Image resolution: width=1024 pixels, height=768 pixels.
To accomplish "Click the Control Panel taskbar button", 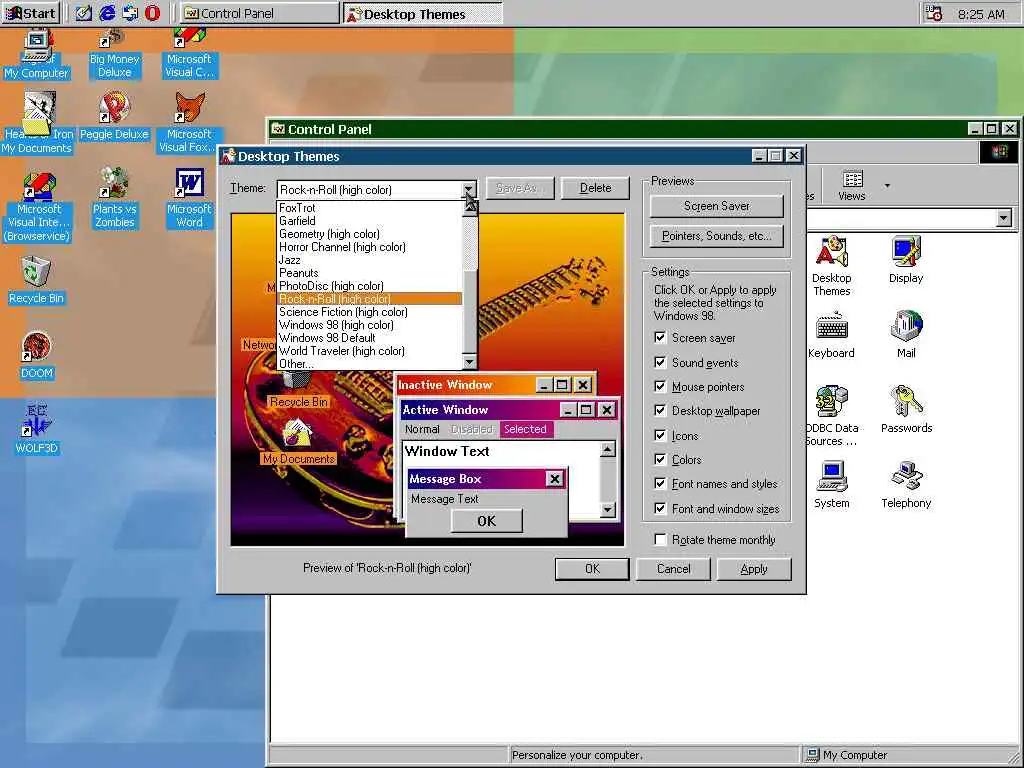I will click(259, 13).
